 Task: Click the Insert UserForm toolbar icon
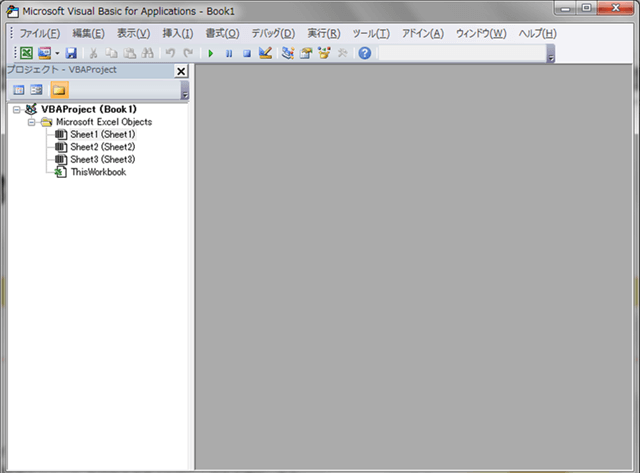coord(44,53)
